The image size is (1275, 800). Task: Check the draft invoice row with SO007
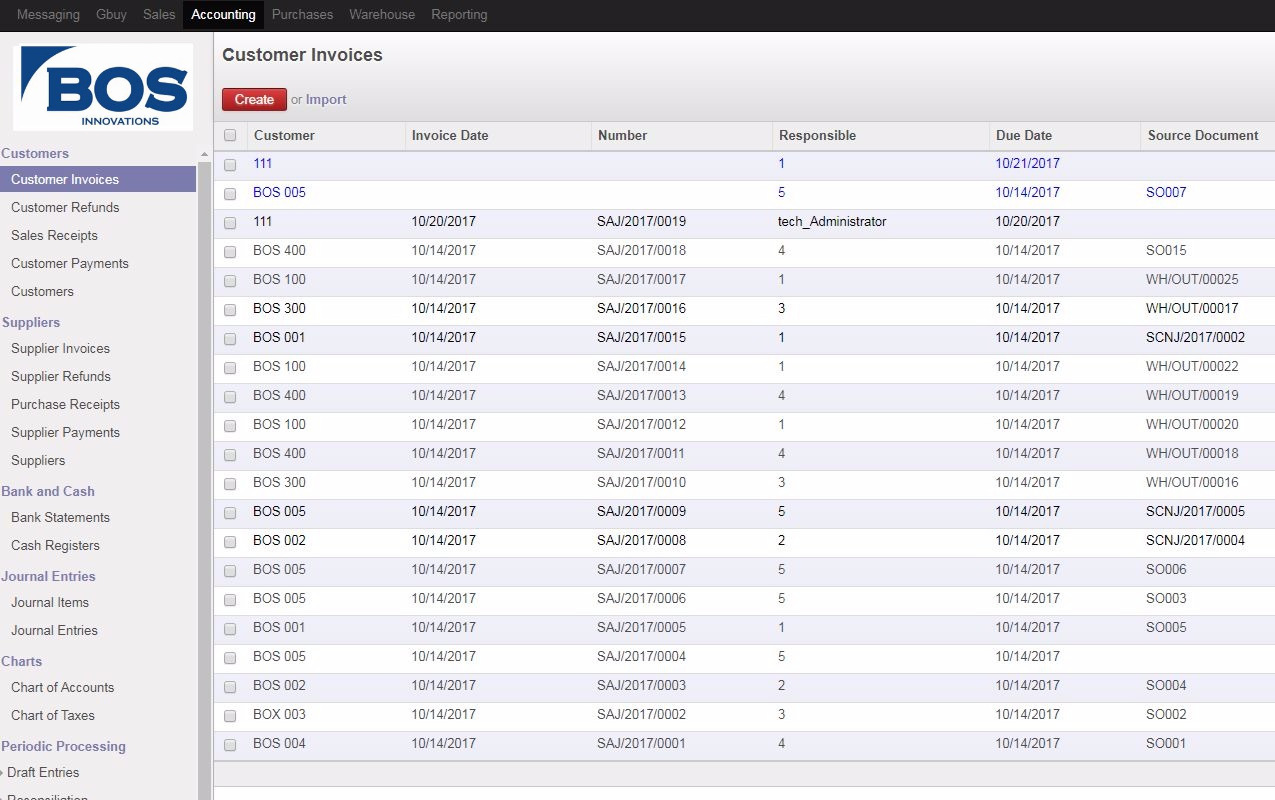230,193
